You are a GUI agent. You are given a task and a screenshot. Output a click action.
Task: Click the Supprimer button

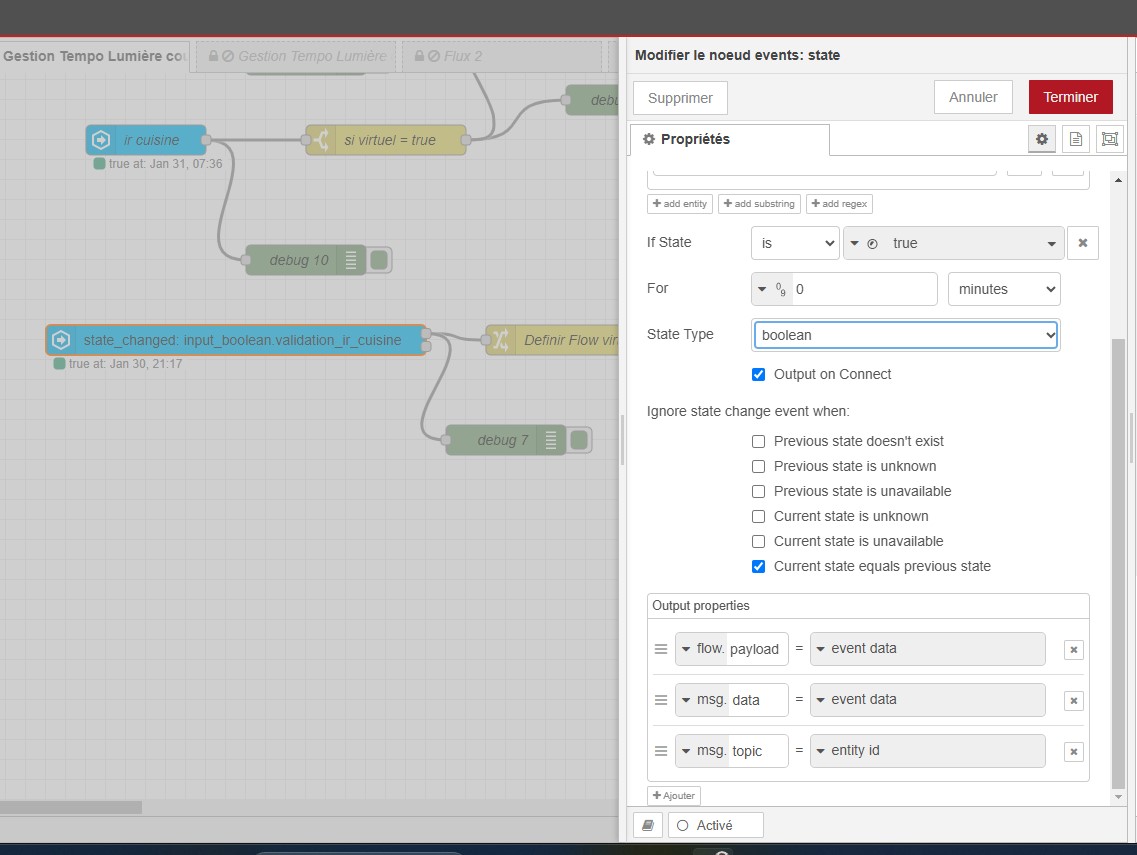(680, 98)
